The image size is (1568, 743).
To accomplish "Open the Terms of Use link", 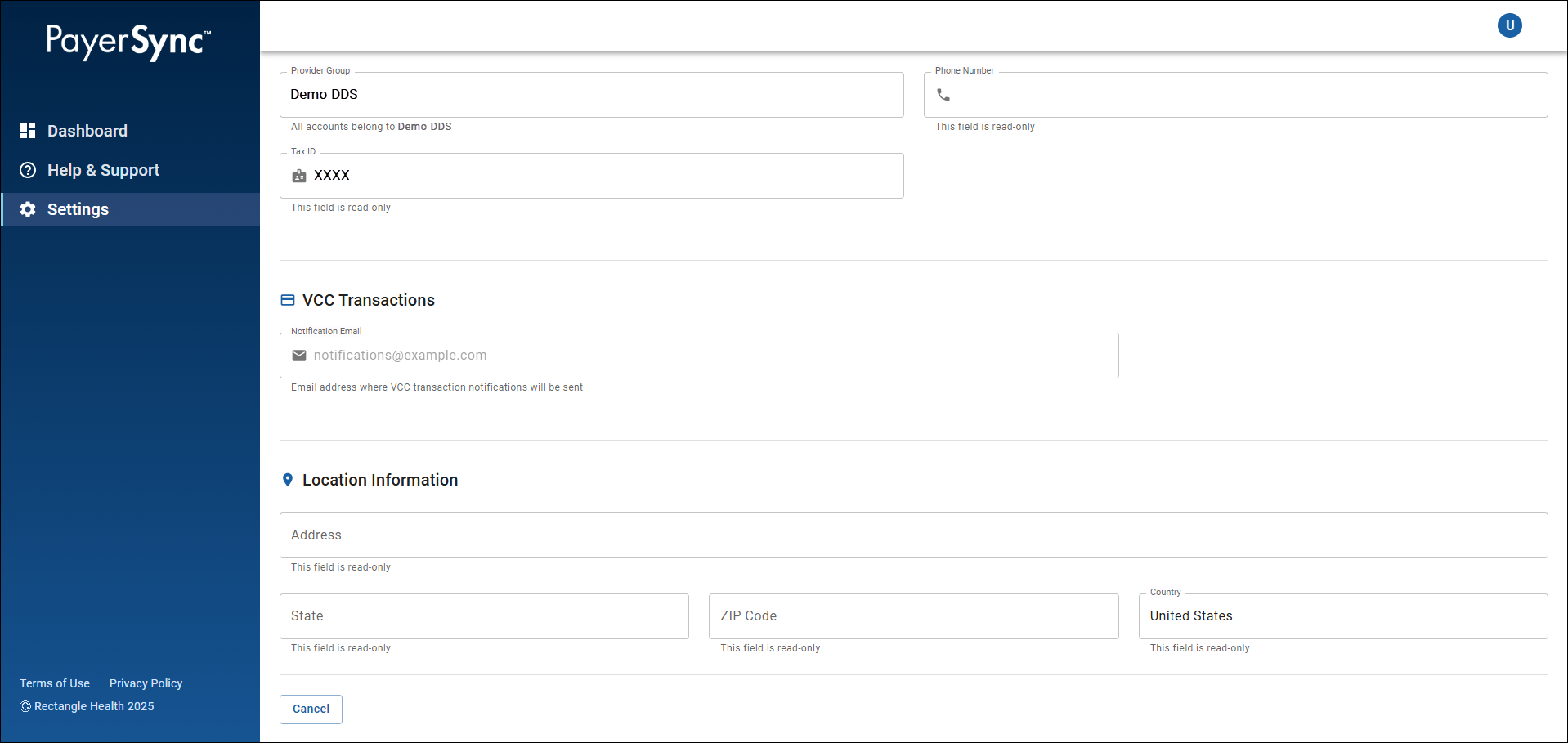I will coord(55,683).
